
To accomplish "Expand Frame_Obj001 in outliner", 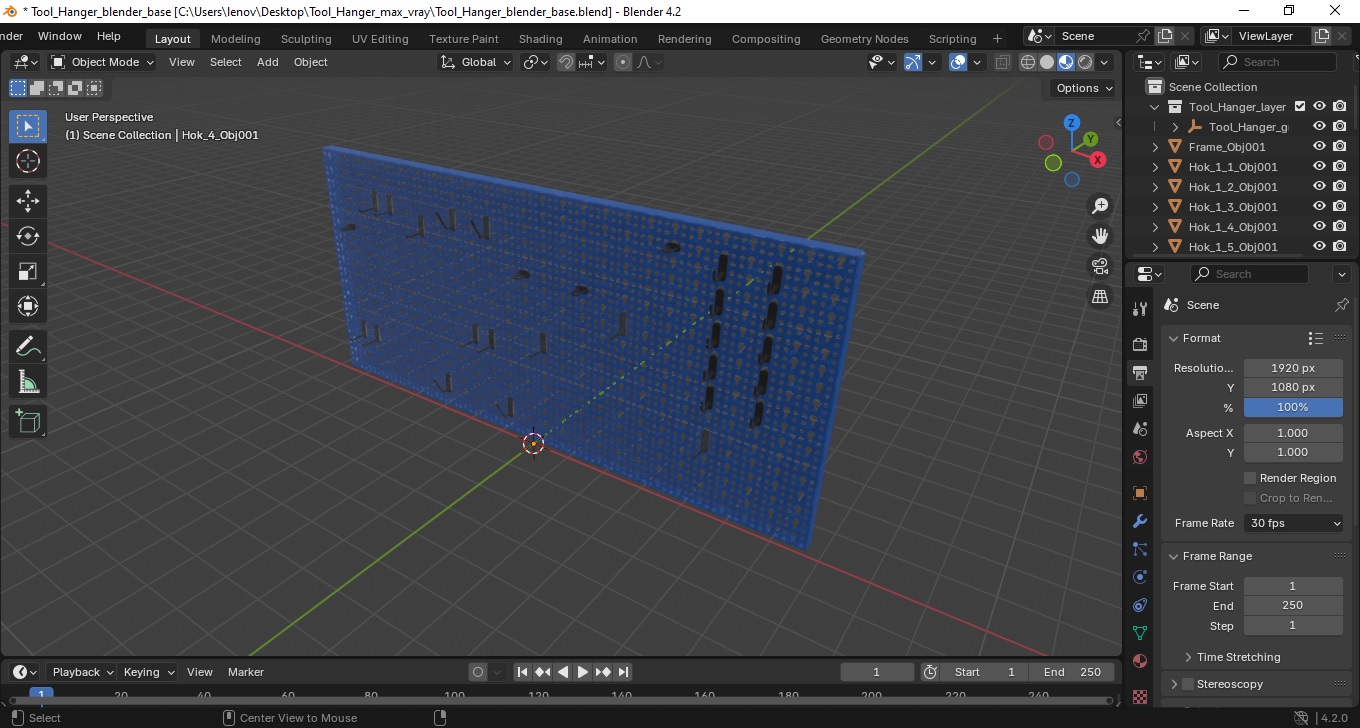I will [1156, 146].
